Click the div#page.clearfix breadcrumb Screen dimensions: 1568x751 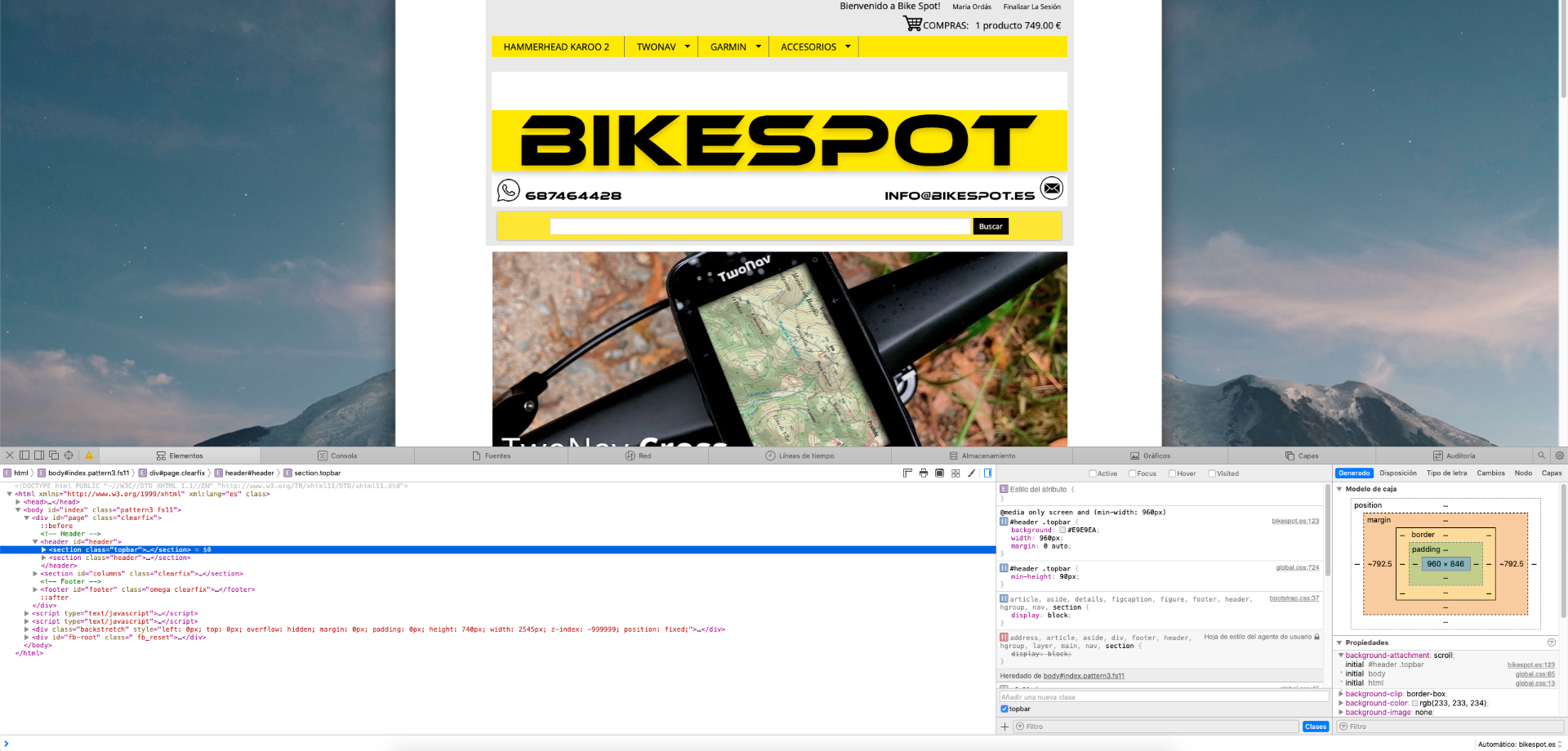[171, 473]
